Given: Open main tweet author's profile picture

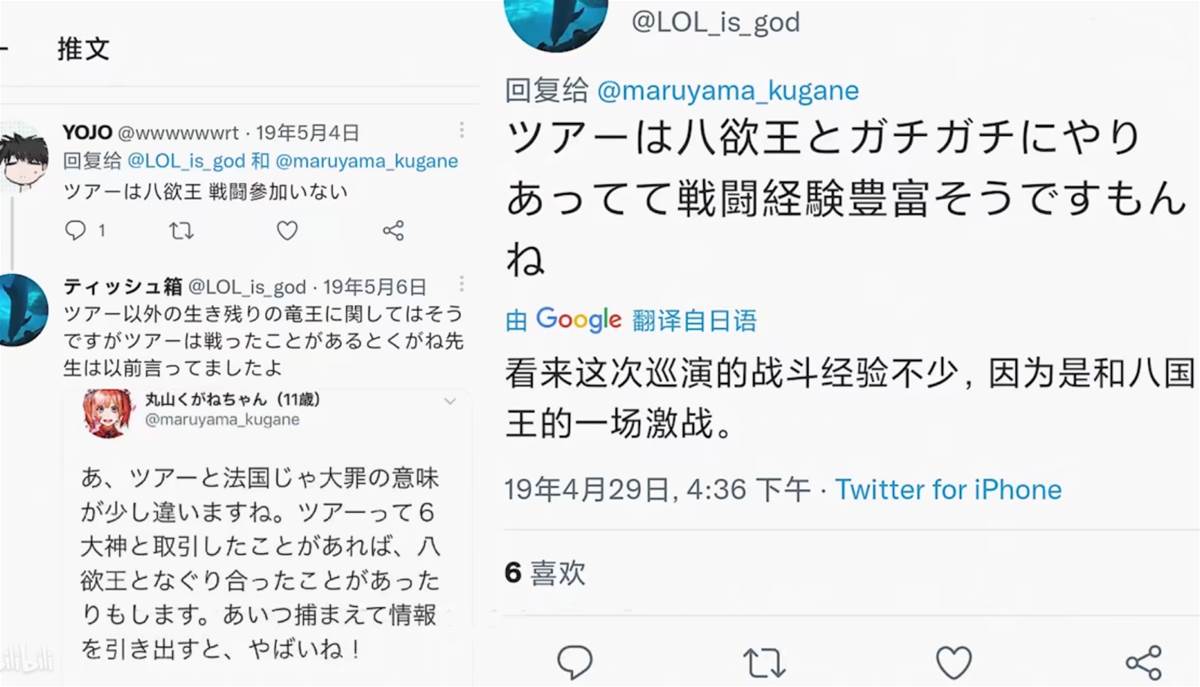Looking at the screenshot, I should tap(556, 22).
